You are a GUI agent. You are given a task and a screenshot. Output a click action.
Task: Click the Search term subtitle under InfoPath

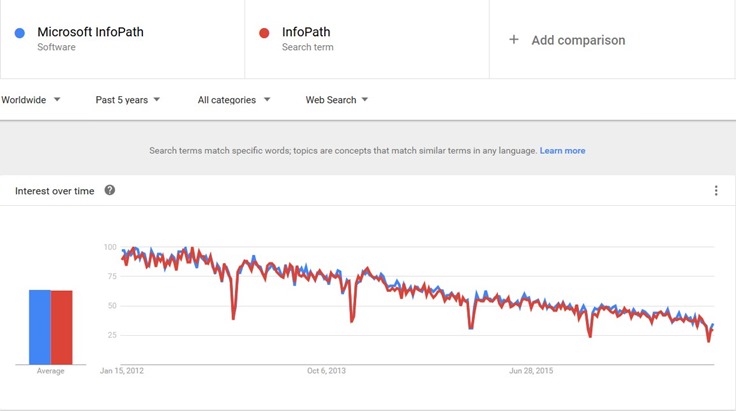[x=307, y=47]
